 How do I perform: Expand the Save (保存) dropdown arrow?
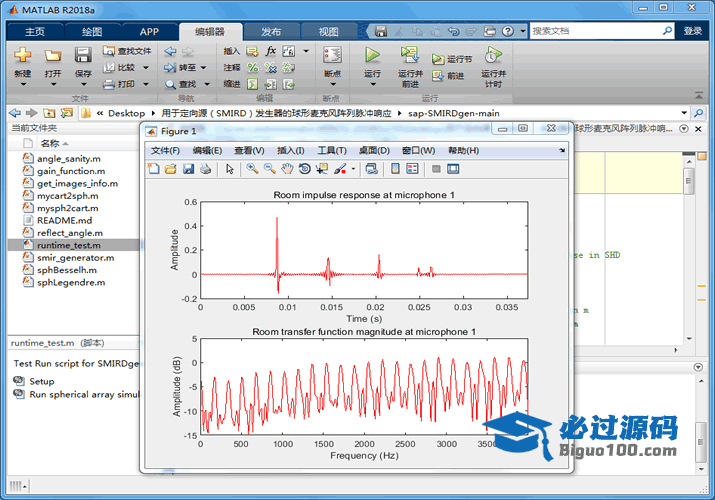tap(83, 84)
